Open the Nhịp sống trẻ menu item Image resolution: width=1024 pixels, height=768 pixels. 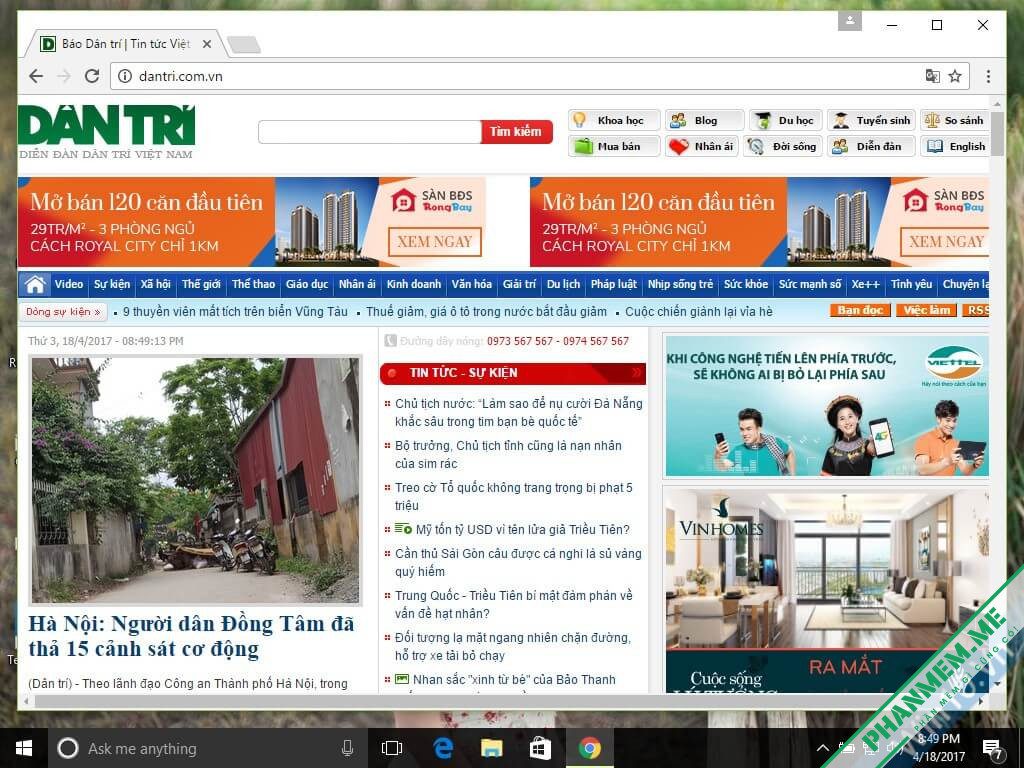pyautogui.click(x=680, y=284)
